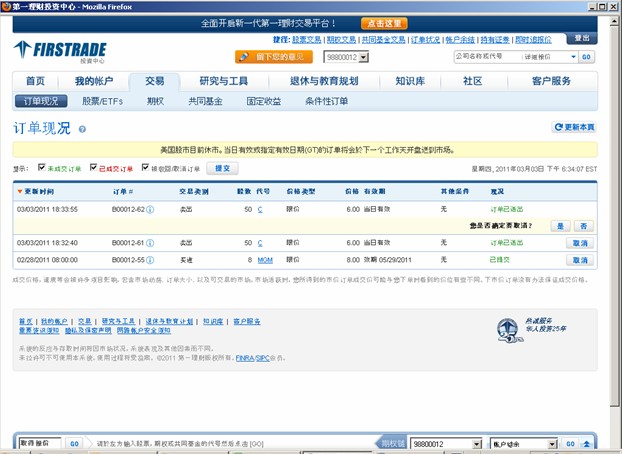Click the MGM ticker symbol link
This screenshot has height=454, width=622.
click(x=265, y=259)
